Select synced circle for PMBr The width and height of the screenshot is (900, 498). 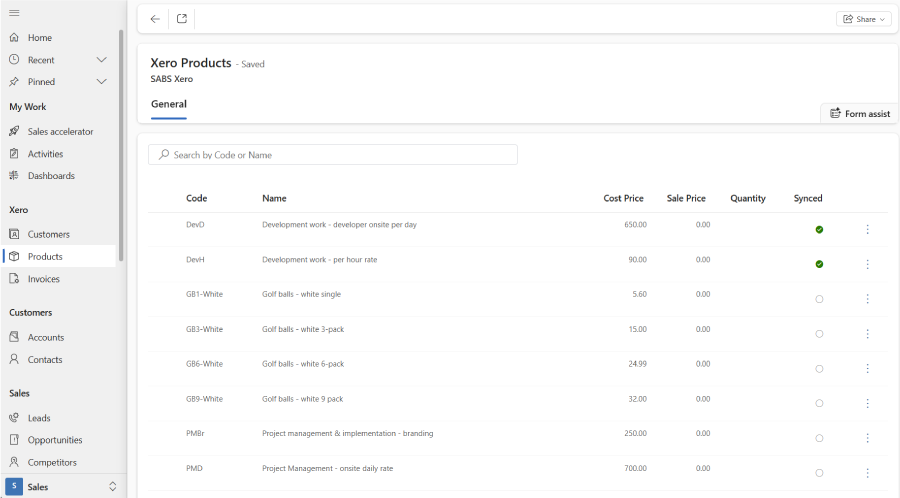pyautogui.click(x=819, y=438)
